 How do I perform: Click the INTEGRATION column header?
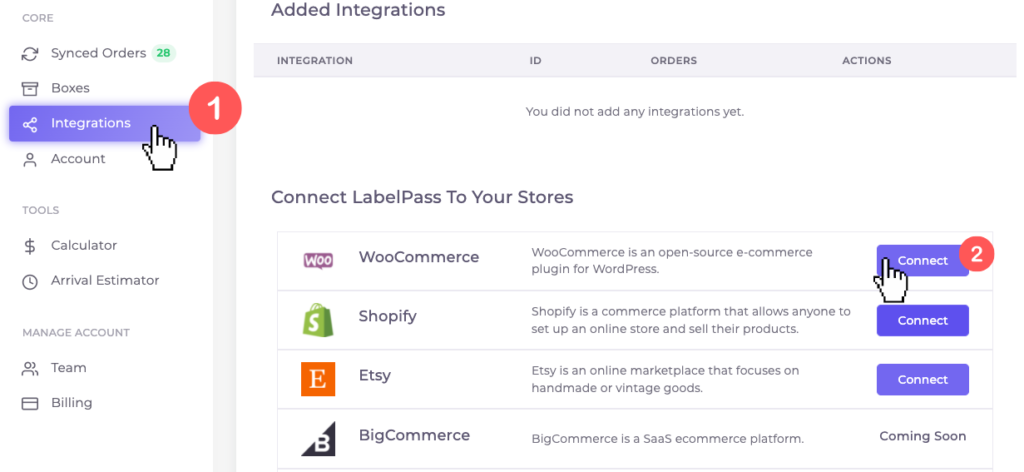click(315, 61)
